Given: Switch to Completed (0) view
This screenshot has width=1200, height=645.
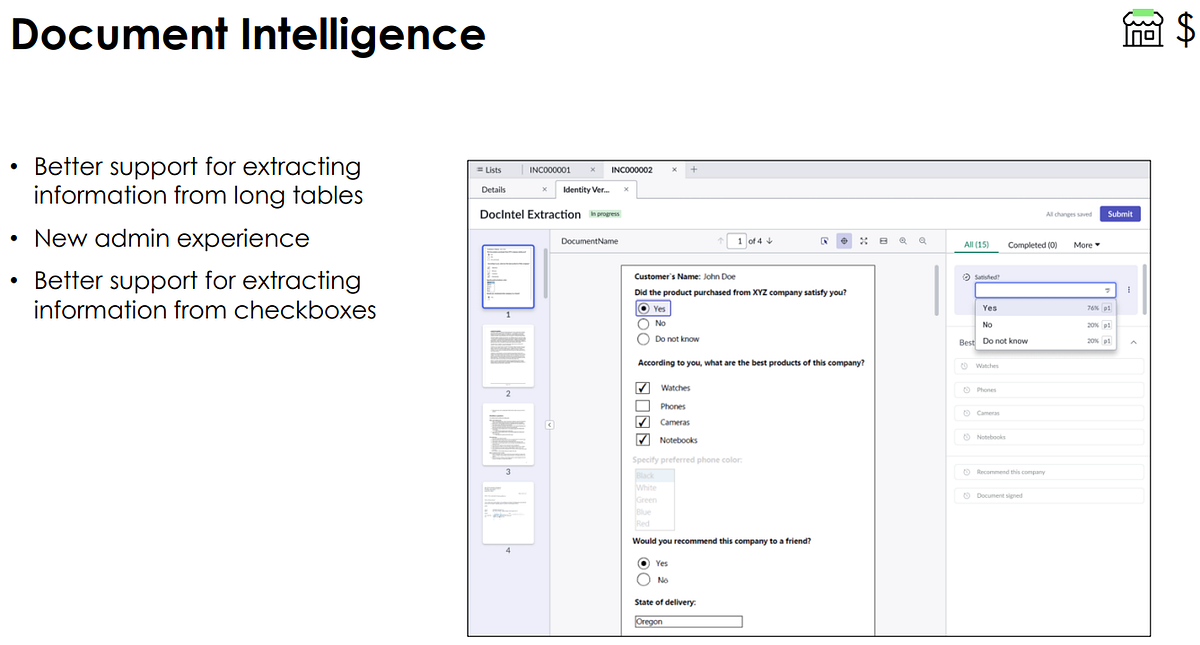Looking at the screenshot, I should click(1032, 244).
